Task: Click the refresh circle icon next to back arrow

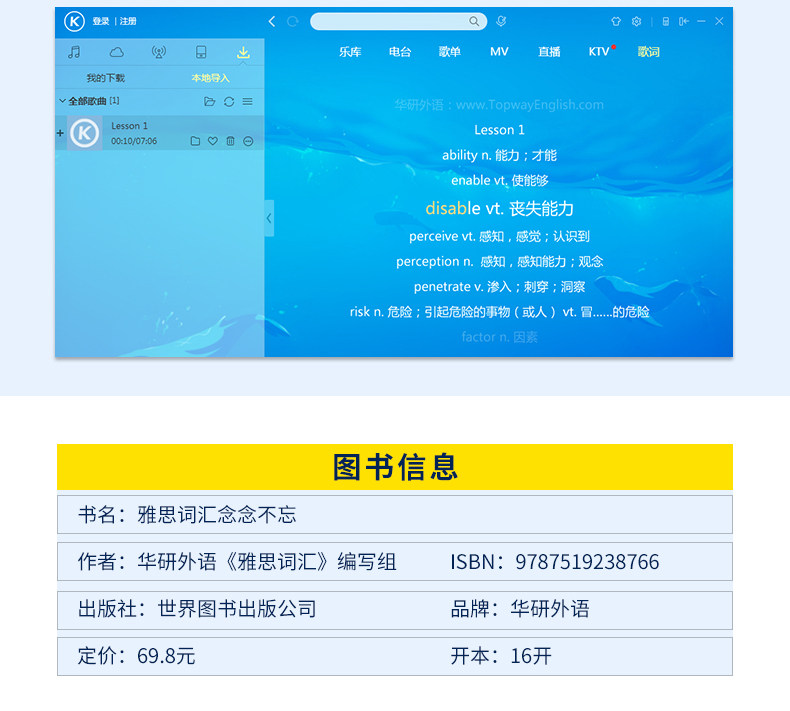Action: click(x=293, y=21)
